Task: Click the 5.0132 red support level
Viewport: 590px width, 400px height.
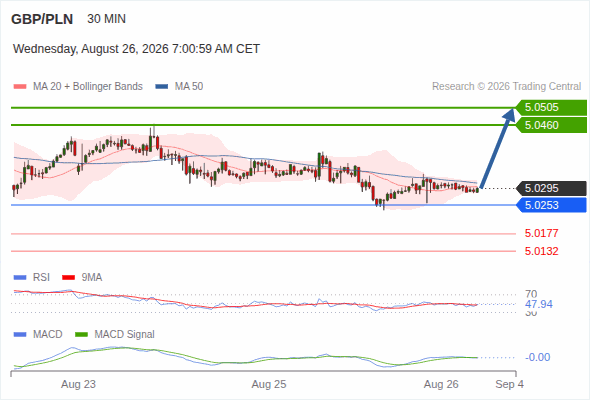Action: tap(541, 251)
